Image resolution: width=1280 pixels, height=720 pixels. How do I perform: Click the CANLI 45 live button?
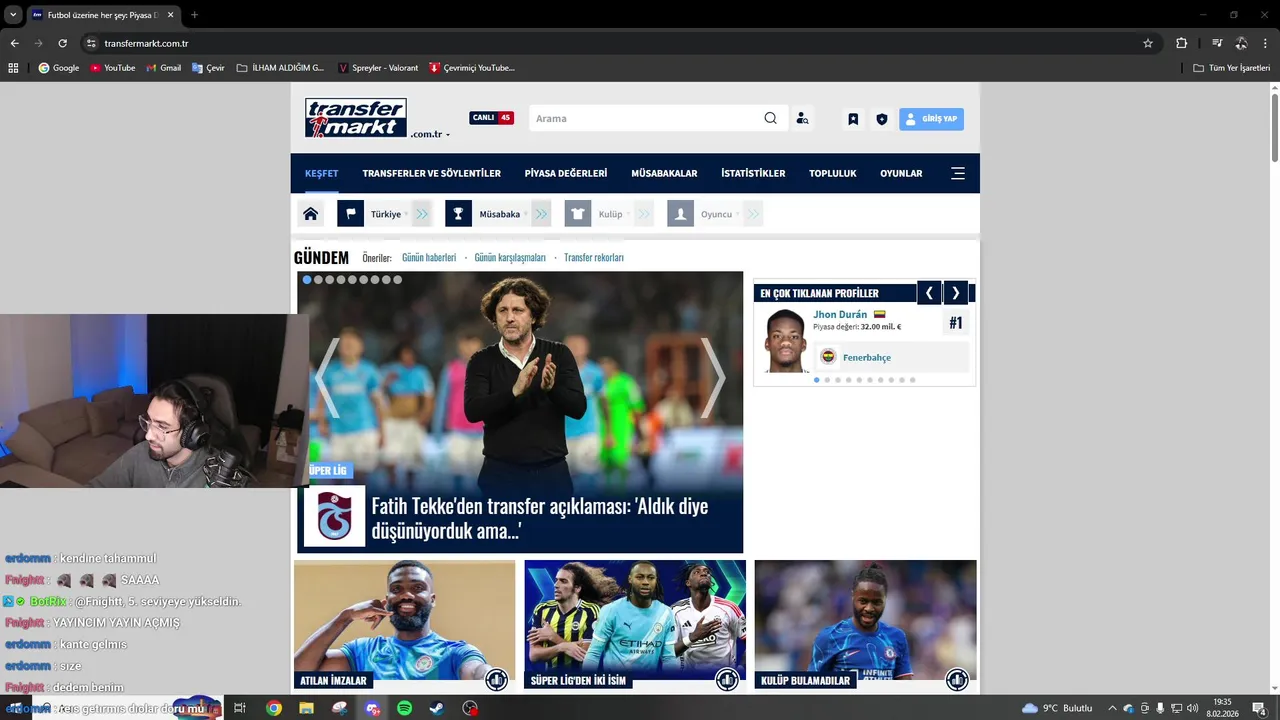click(x=491, y=118)
